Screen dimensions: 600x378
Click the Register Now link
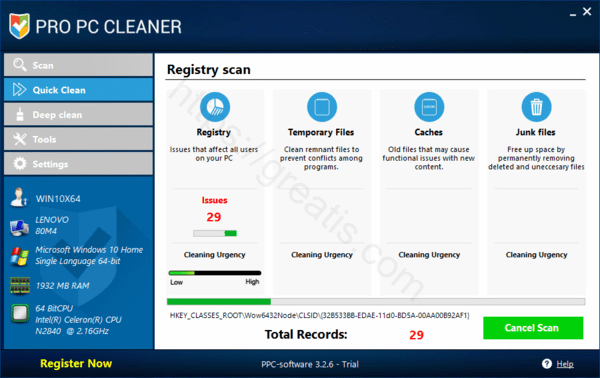pos(76,363)
